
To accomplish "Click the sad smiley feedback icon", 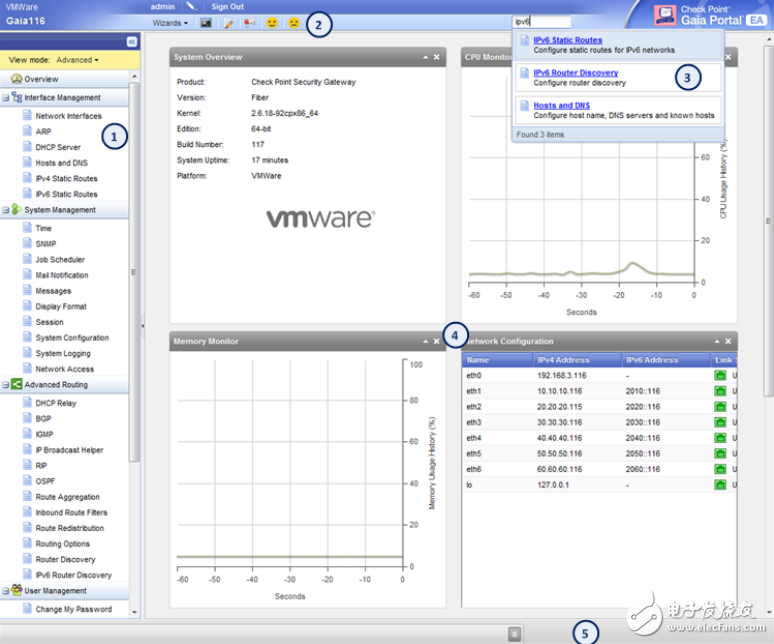I will 294,22.
